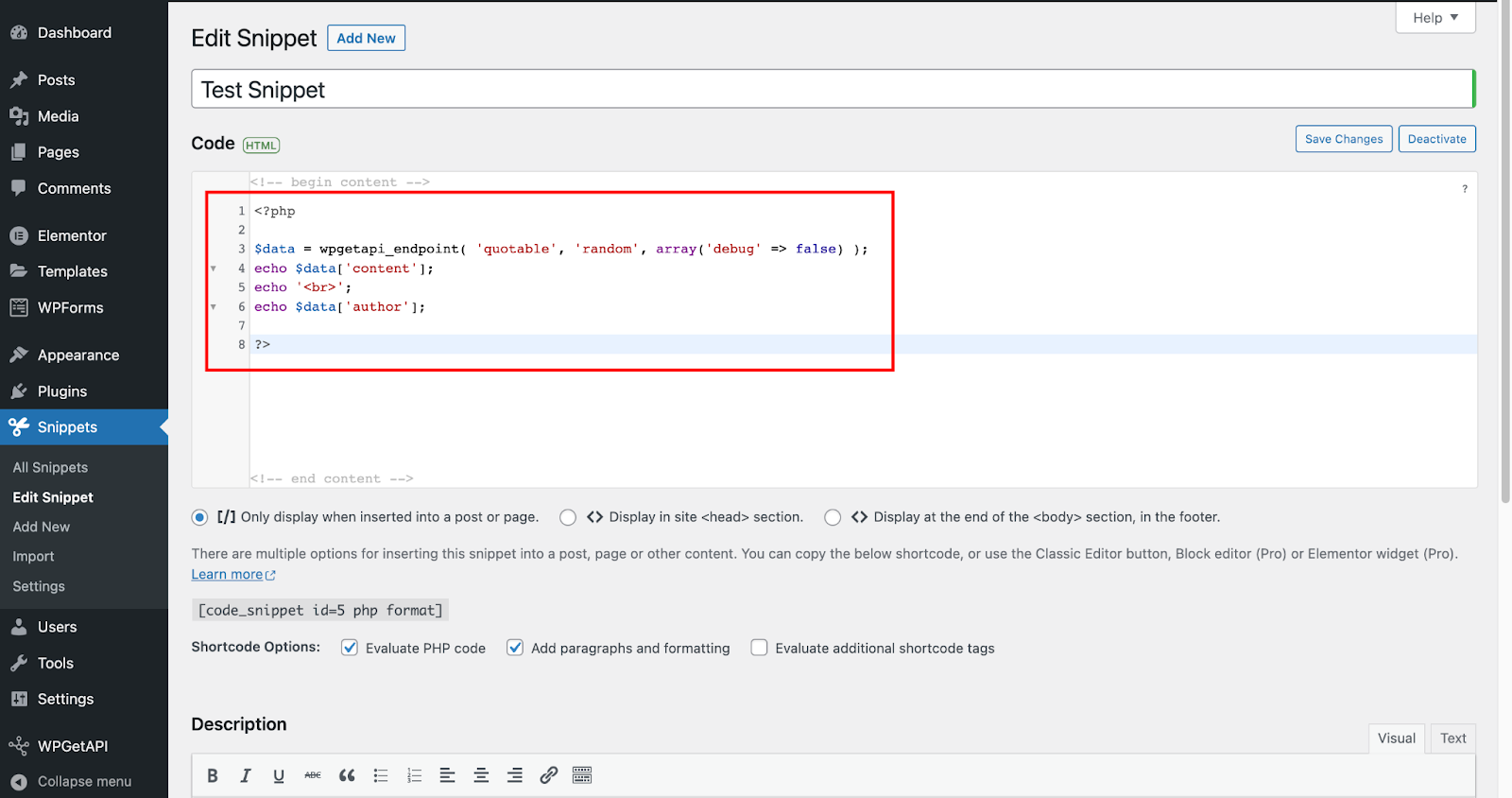Collapse code fold arrow on line 6
Viewport: 1512px width, 798px height.
click(x=214, y=306)
